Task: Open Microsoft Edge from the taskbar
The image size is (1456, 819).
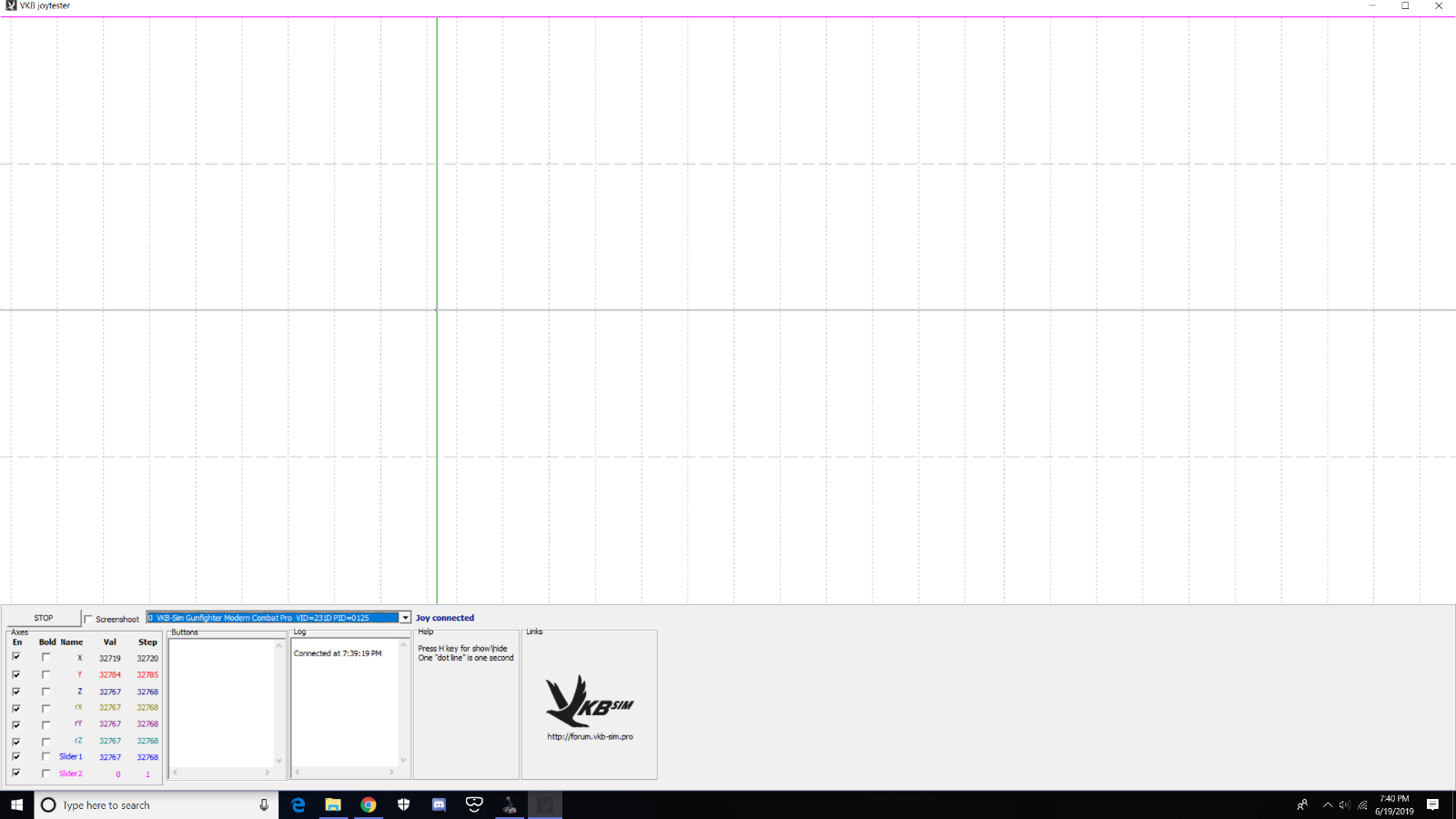Action: [298, 804]
